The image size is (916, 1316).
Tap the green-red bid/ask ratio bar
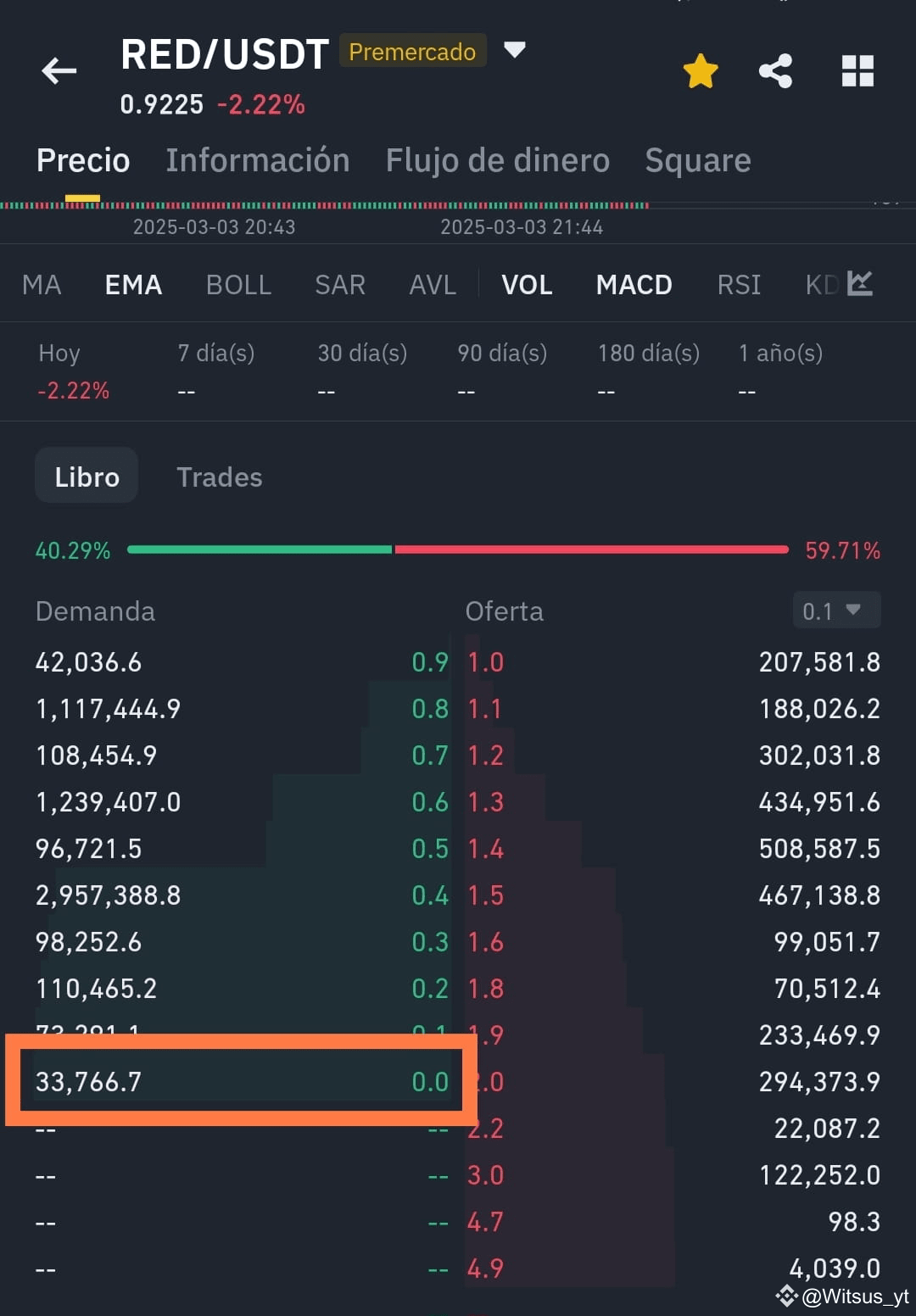click(458, 549)
